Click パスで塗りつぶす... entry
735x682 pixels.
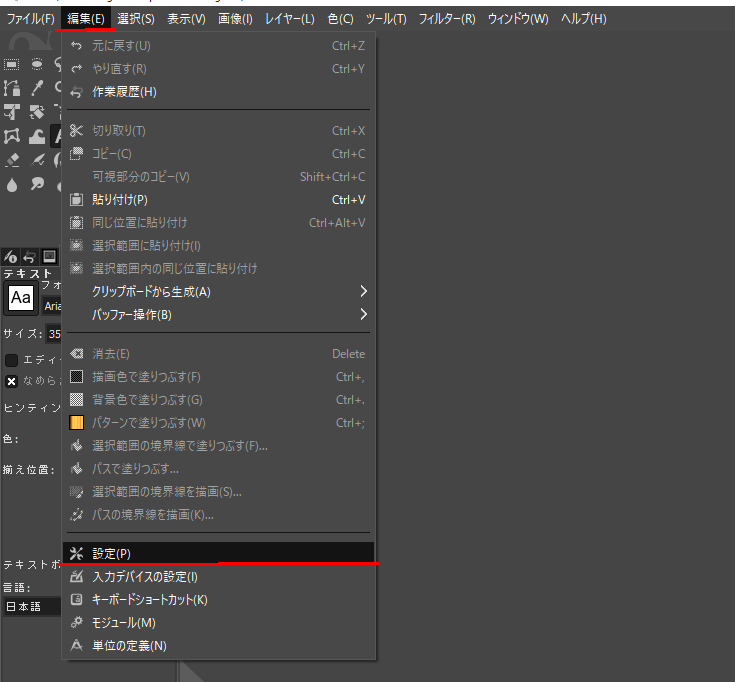click(x=218, y=469)
